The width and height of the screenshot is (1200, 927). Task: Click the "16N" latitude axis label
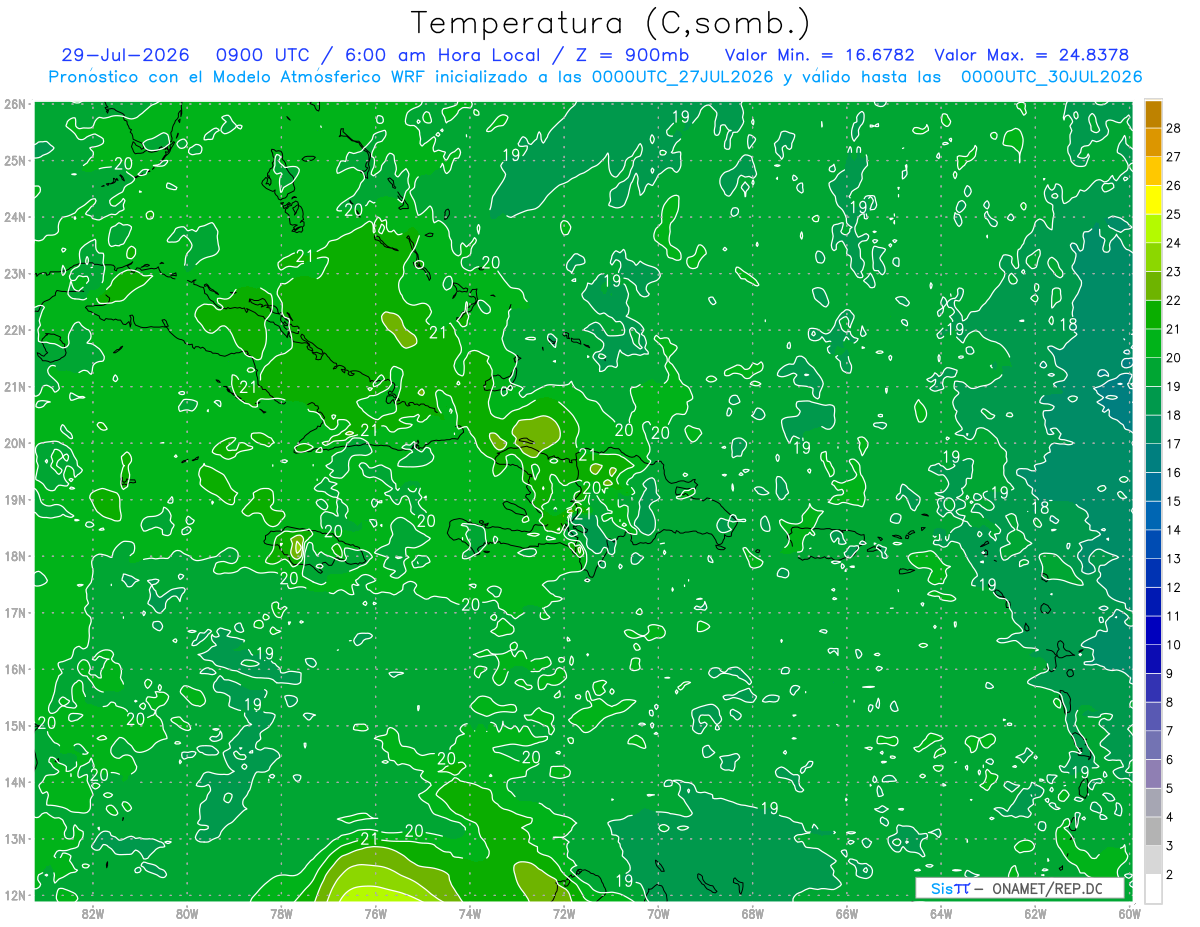[15, 669]
